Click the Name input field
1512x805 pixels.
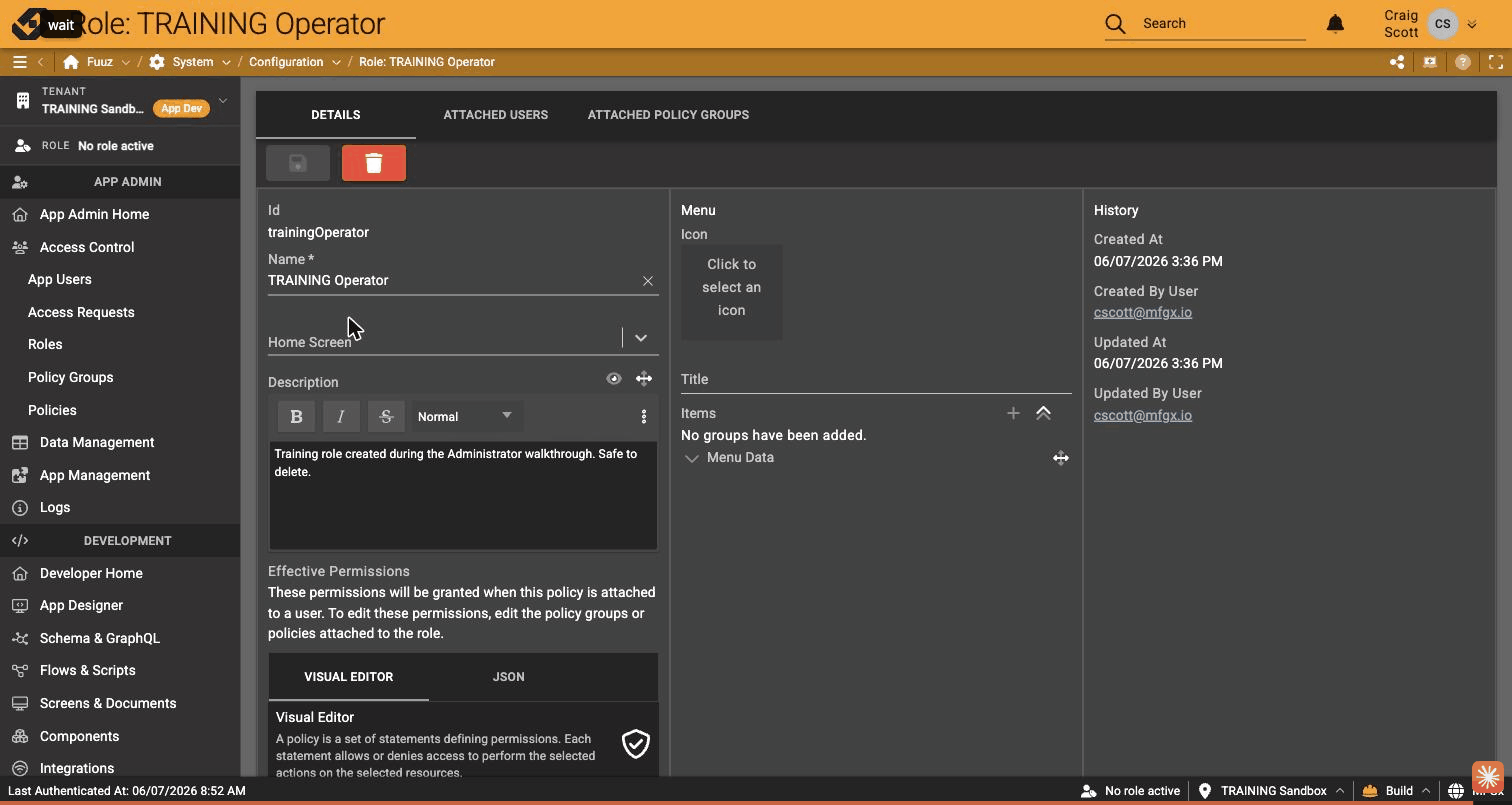pos(452,281)
